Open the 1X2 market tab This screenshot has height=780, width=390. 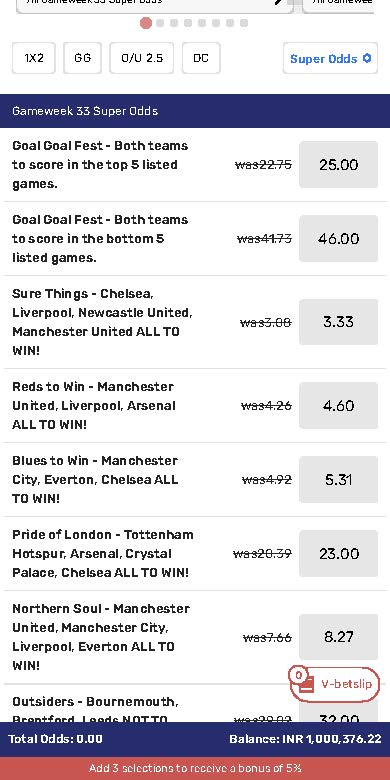coord(34,58)
